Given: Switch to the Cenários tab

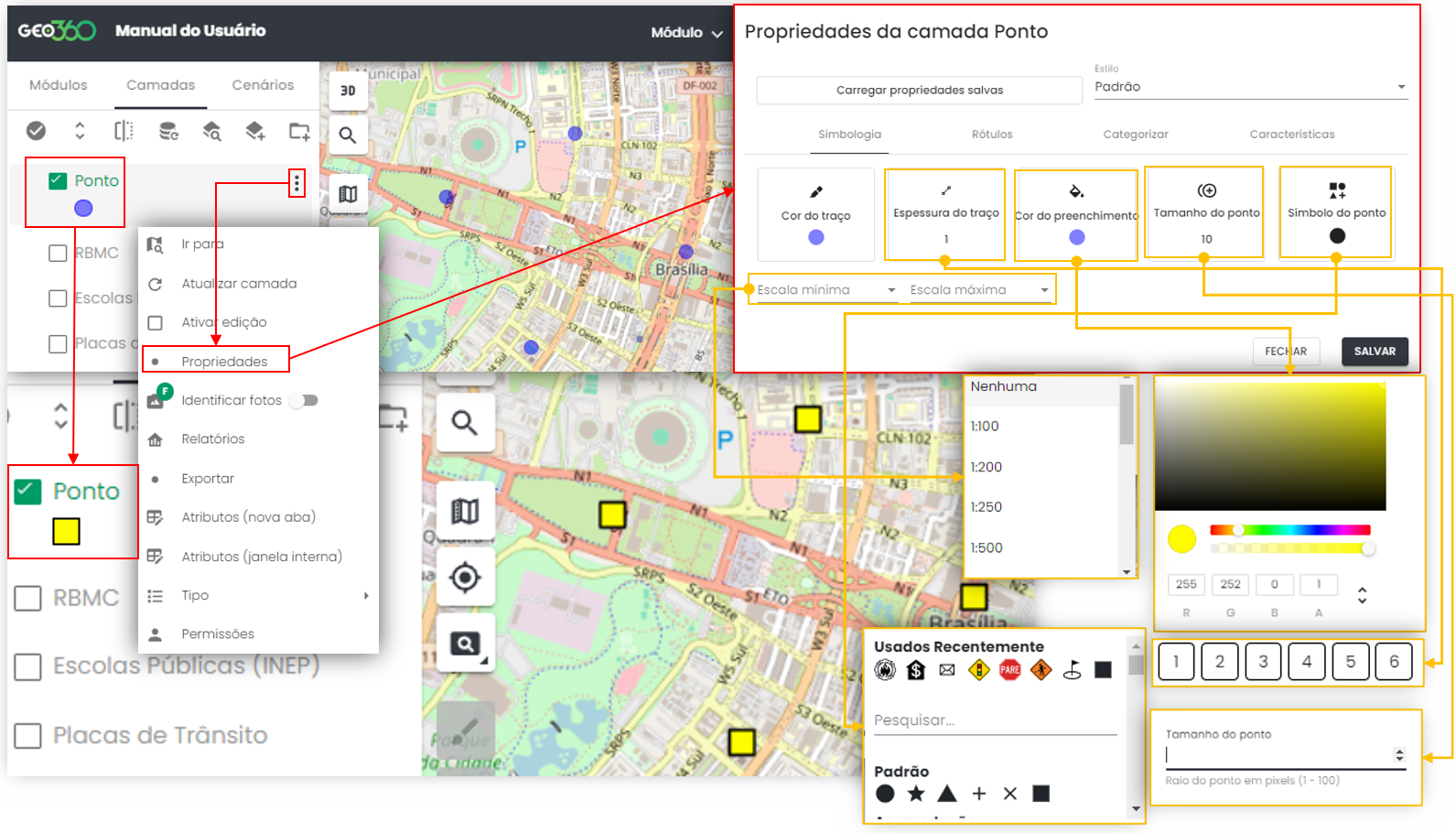Looking at the screenshot, I should [x=263, y=85].
